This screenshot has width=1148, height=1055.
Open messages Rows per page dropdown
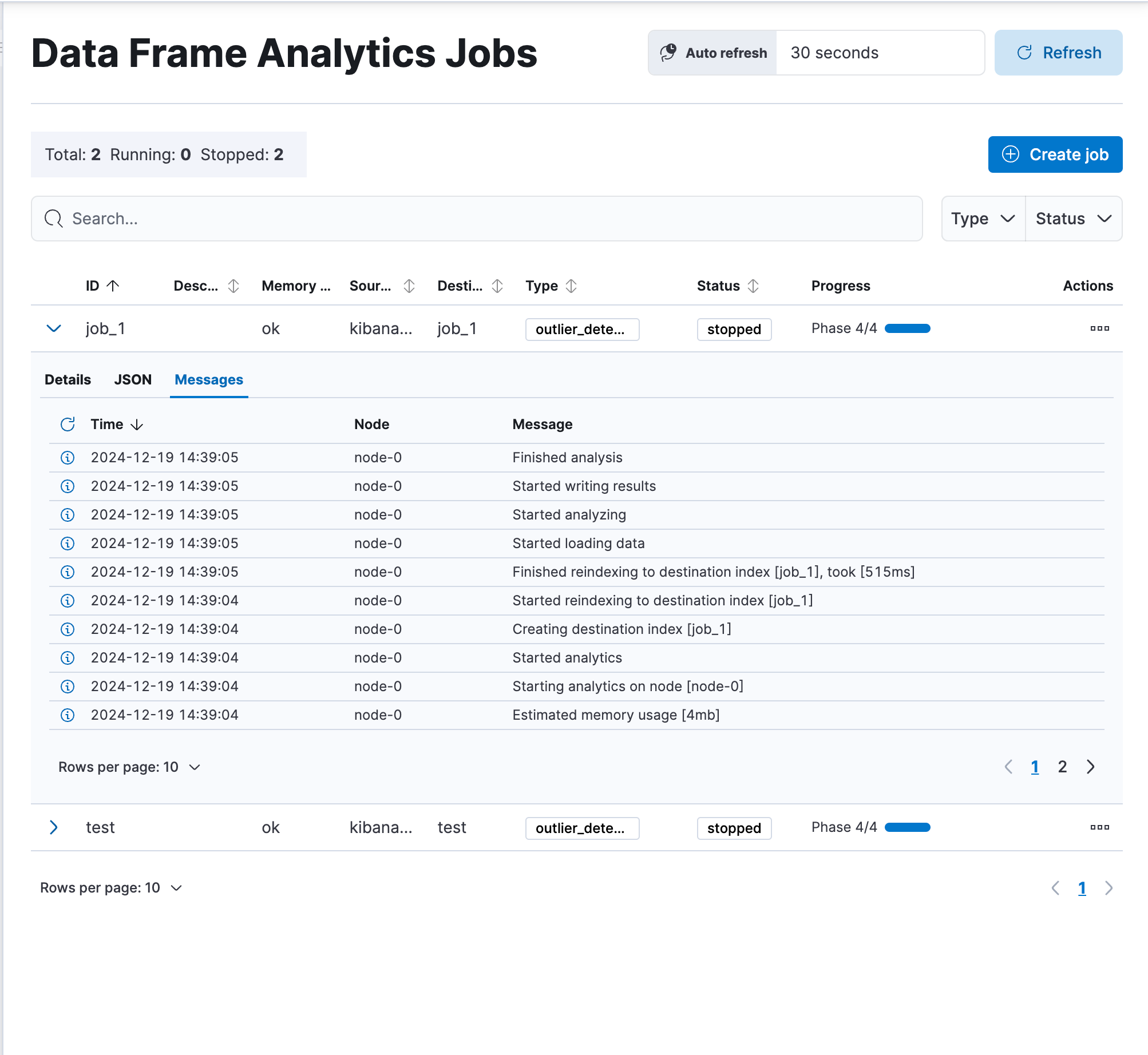coord(129,767)
